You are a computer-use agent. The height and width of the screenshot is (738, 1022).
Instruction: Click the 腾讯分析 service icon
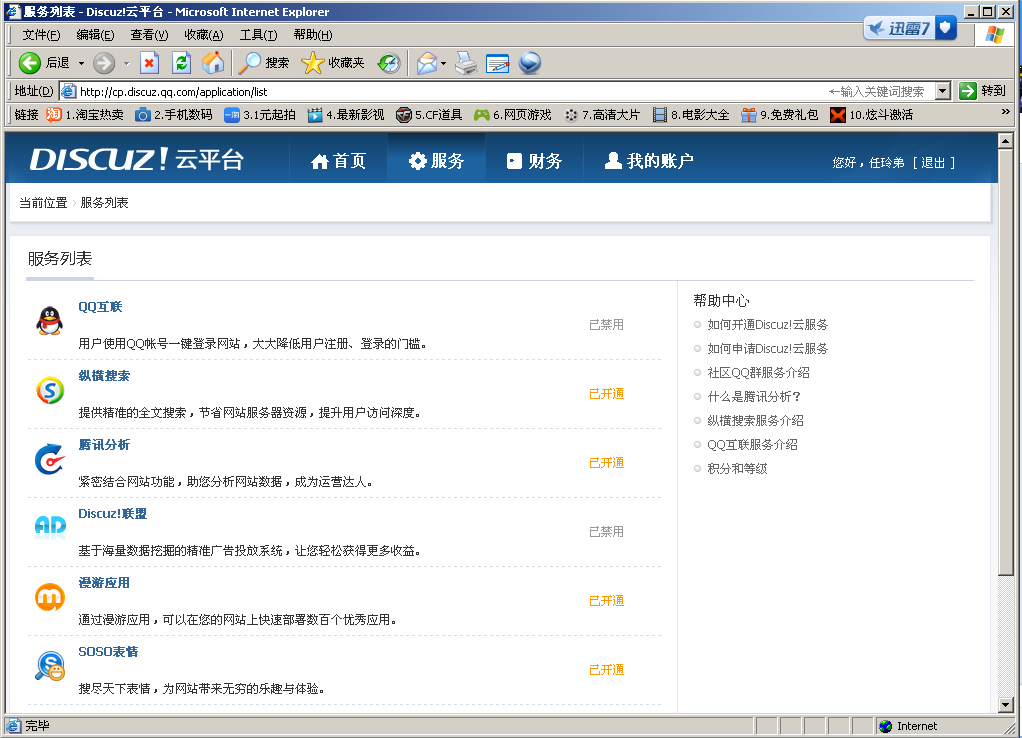(x=49, y=459)
